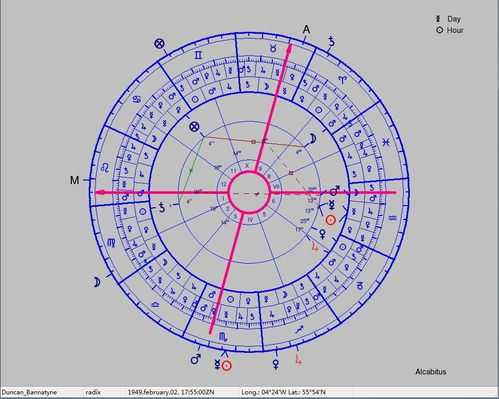Screen dimensions: 499x399
Task: Click the Taurus sign at the top
Action: [273, 49]
